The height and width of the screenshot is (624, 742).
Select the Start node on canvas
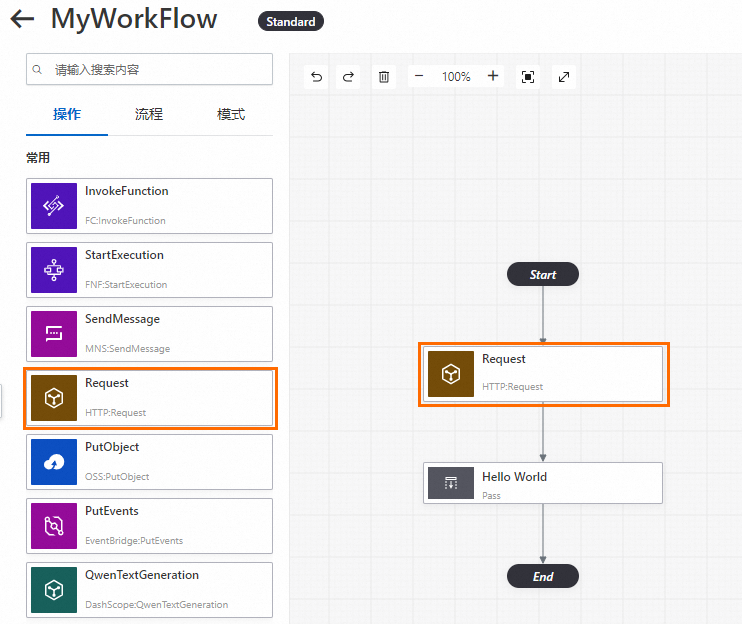(x=543, y=274)
